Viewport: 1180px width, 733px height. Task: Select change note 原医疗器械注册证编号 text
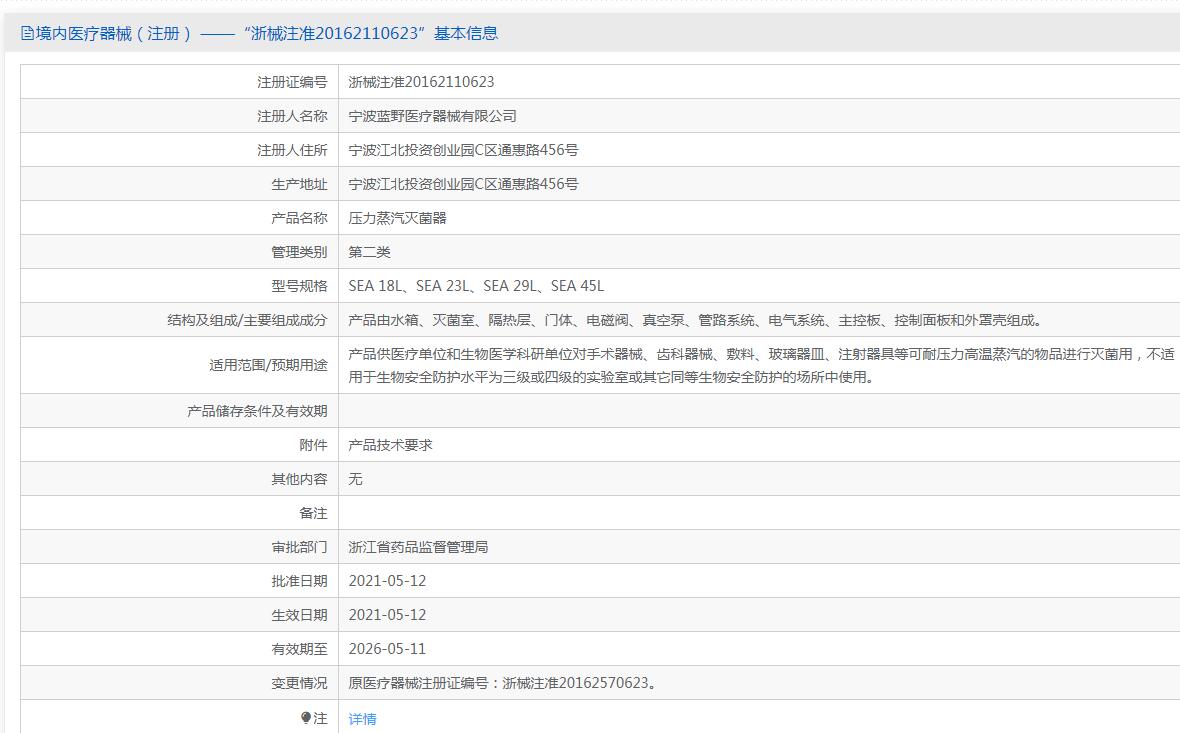tap(503, 683)
